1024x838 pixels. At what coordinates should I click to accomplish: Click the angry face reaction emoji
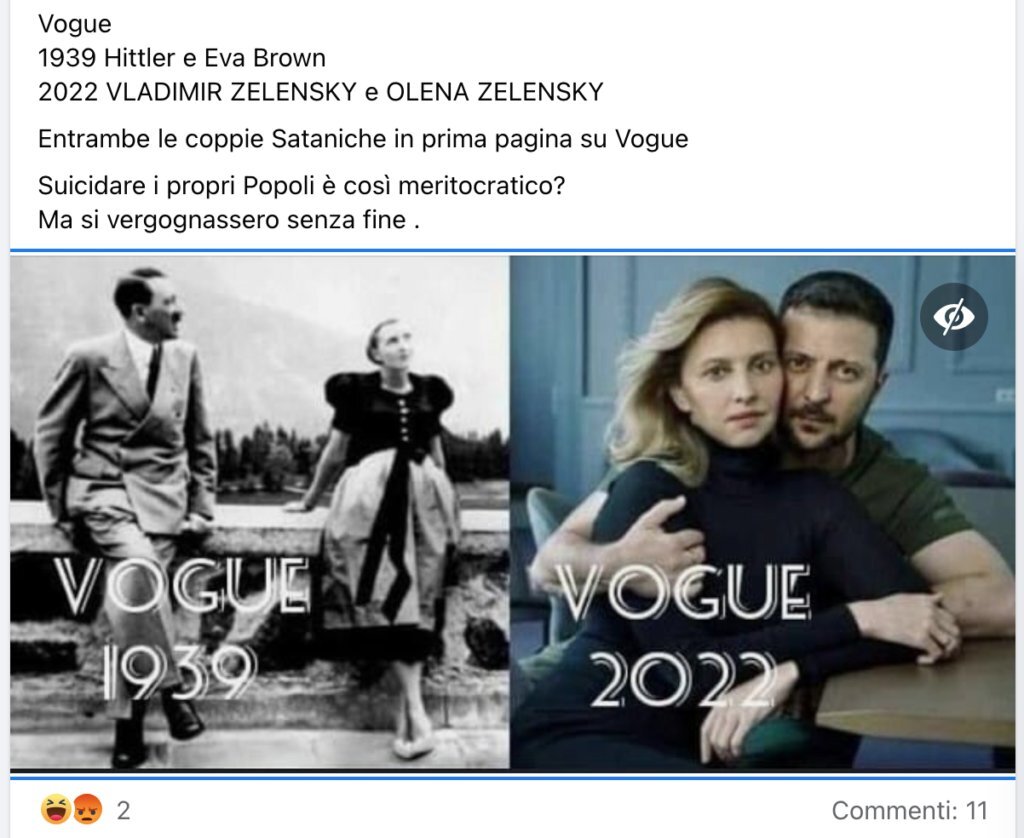(x=88, y=810)
